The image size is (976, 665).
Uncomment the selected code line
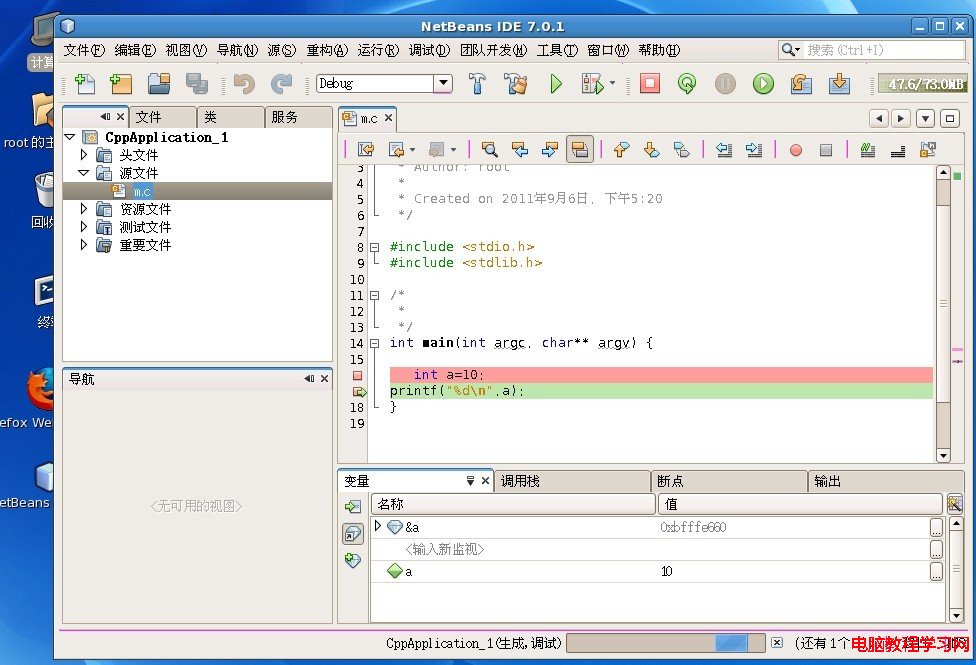point(898,149)
